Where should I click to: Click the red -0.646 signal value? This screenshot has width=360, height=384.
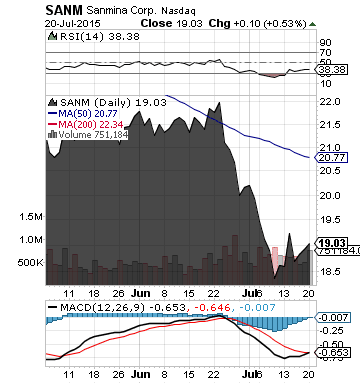coord(211,307)
